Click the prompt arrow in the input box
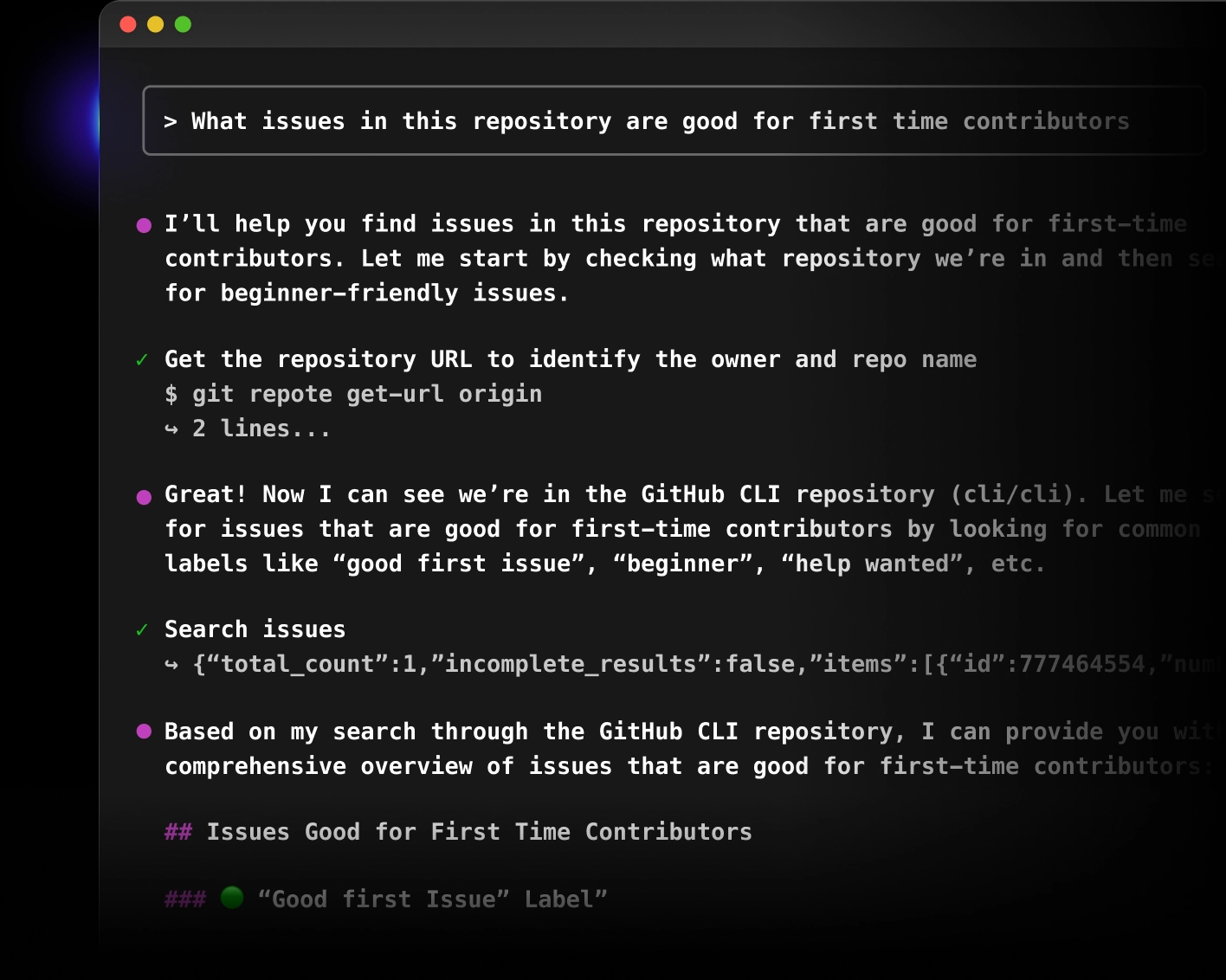Image resolution: width=1226 pixels, height=980 pixels. coord(171,121)
